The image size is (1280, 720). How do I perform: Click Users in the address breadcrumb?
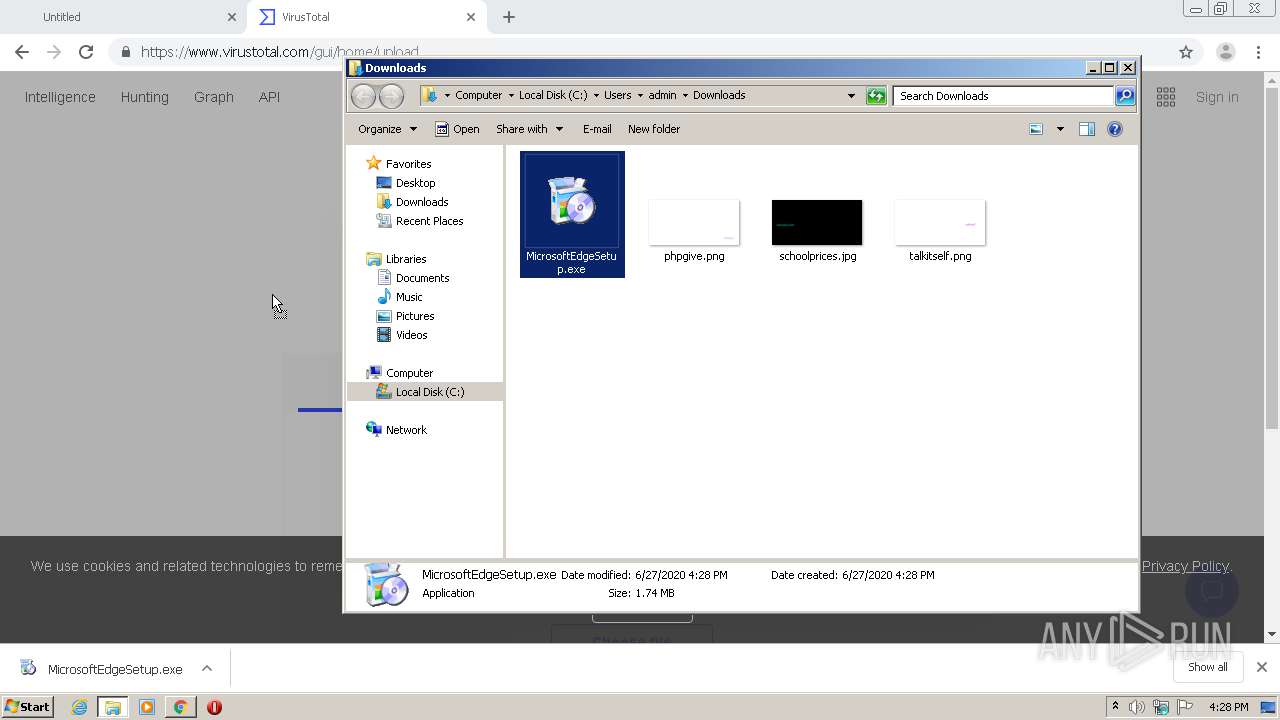[617, 96]
